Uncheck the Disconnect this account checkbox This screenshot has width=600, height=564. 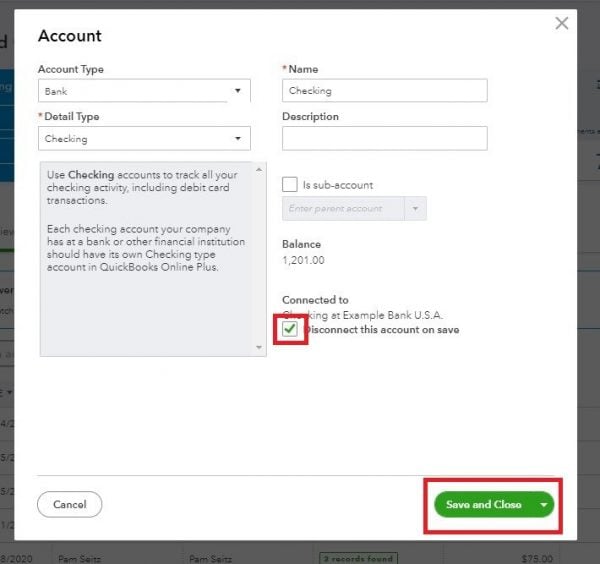[290, 329]
